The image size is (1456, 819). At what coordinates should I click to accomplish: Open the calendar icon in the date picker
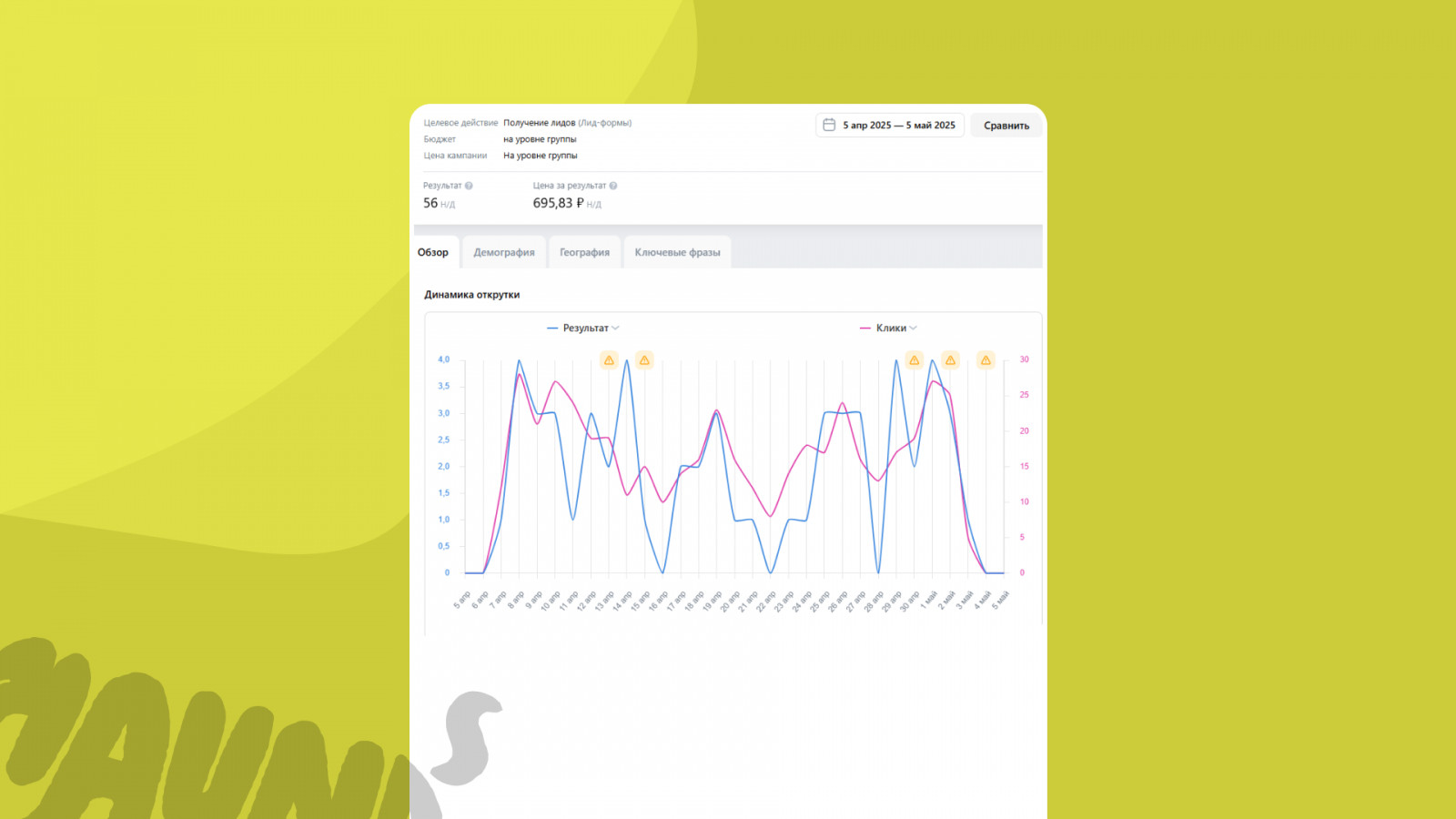[x=829, y=125]
